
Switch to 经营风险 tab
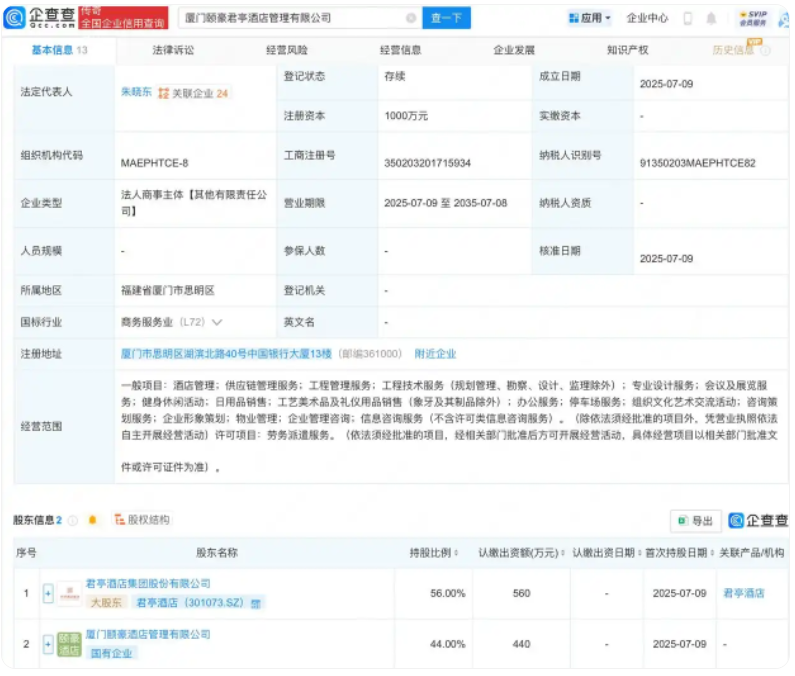coord(286,50)
